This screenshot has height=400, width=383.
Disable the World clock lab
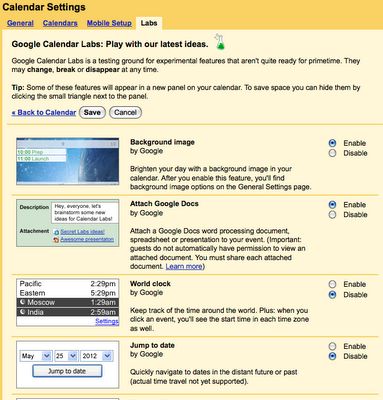[332, 295]
